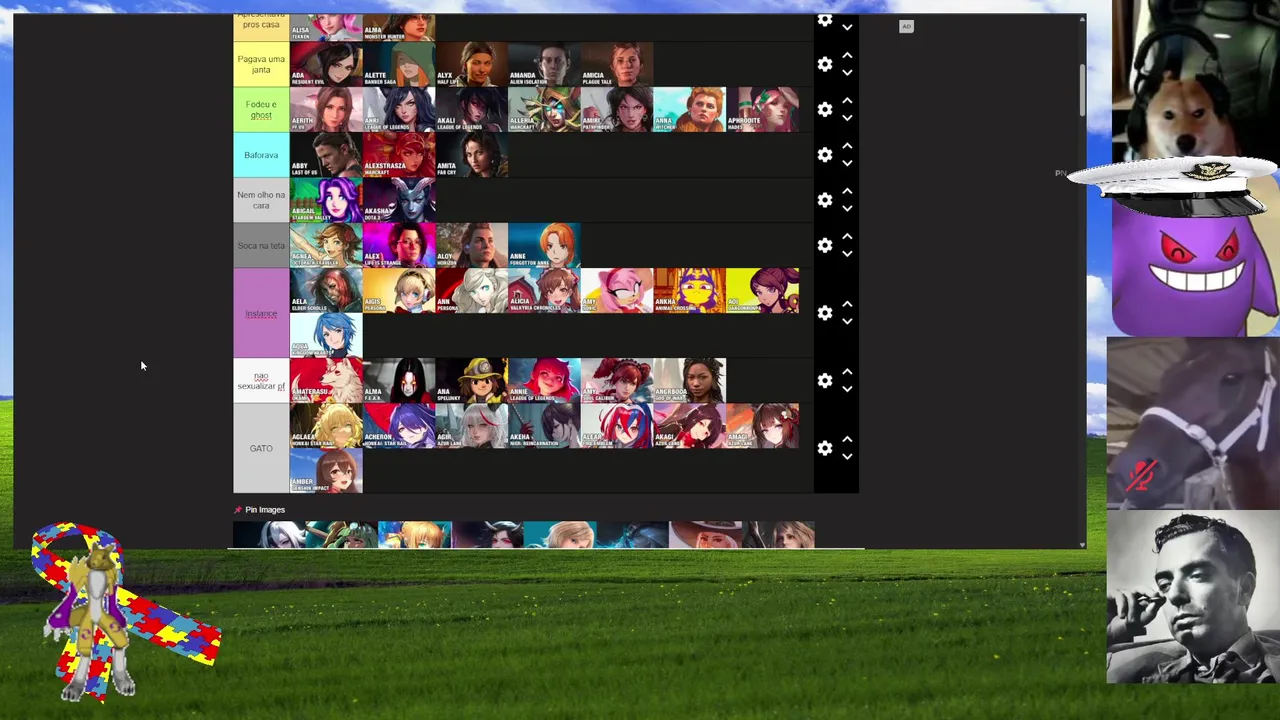1280x720 pixels.
Task: Select the Alleria Warcraft image
Action: click(x=544, y=109)
